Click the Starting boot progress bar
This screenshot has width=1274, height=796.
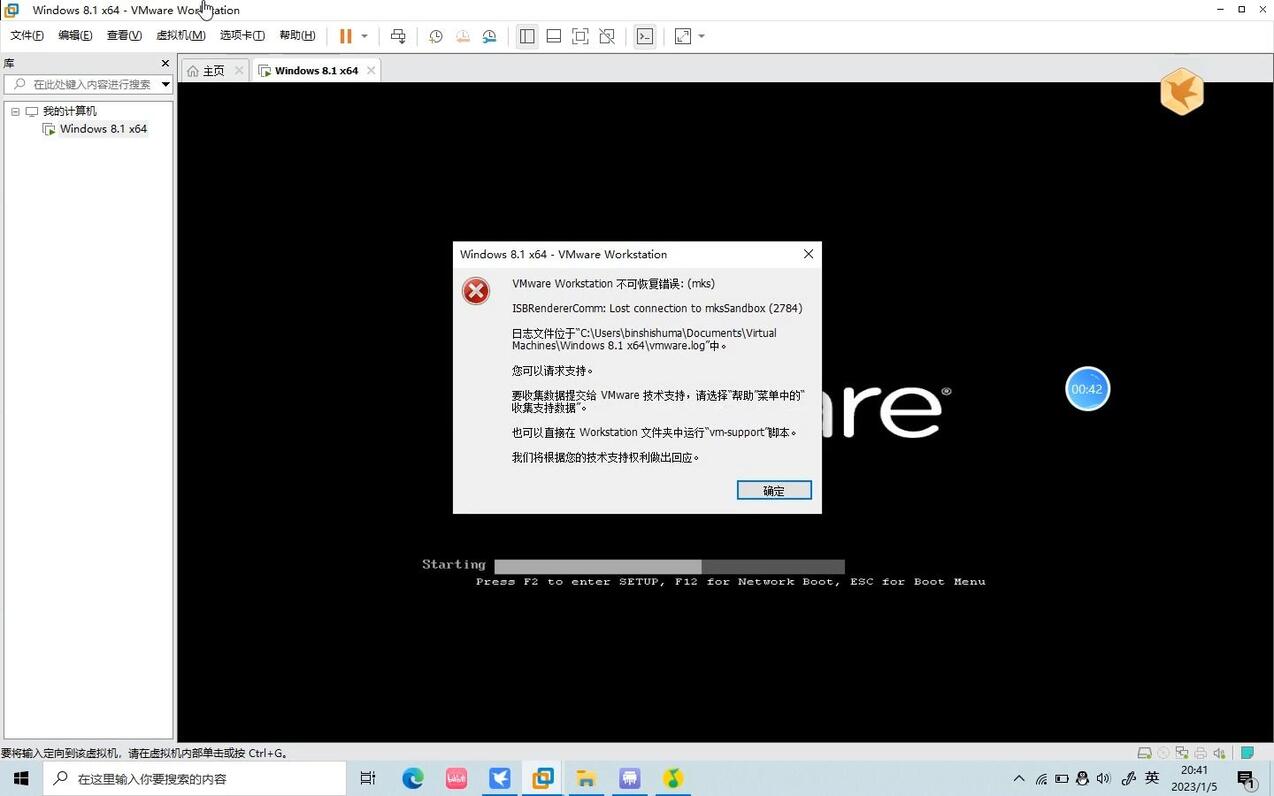pyautogui.click(x=669, y=566)
